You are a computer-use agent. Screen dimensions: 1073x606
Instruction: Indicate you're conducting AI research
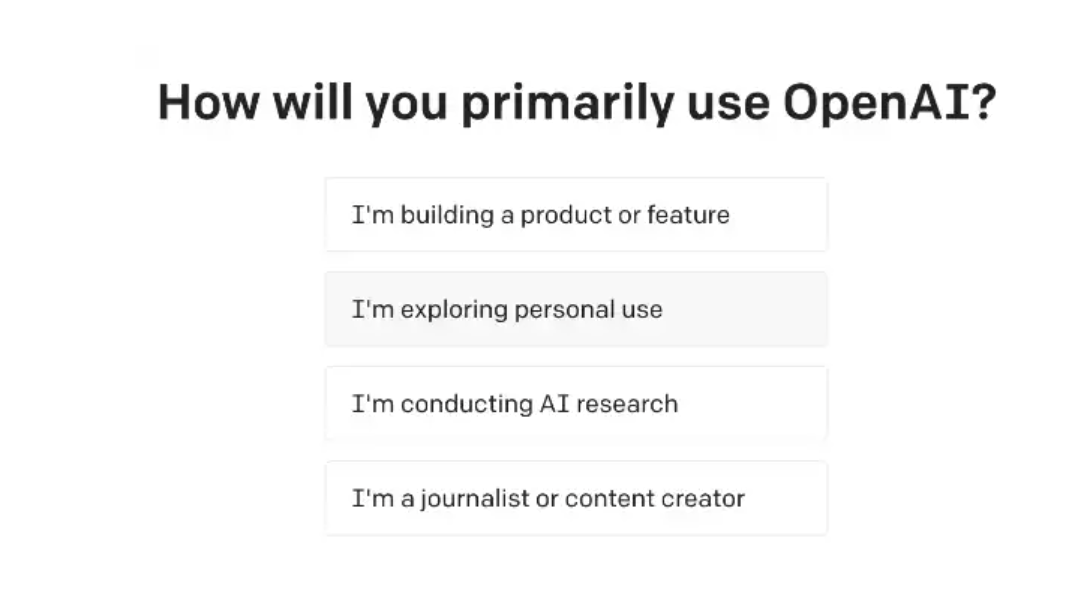575,404
